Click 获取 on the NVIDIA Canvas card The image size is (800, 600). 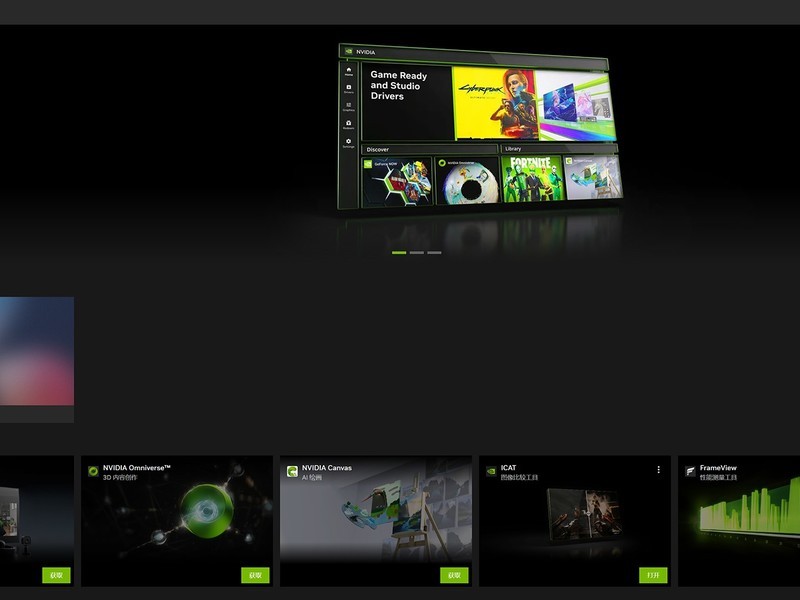point(454,575)
